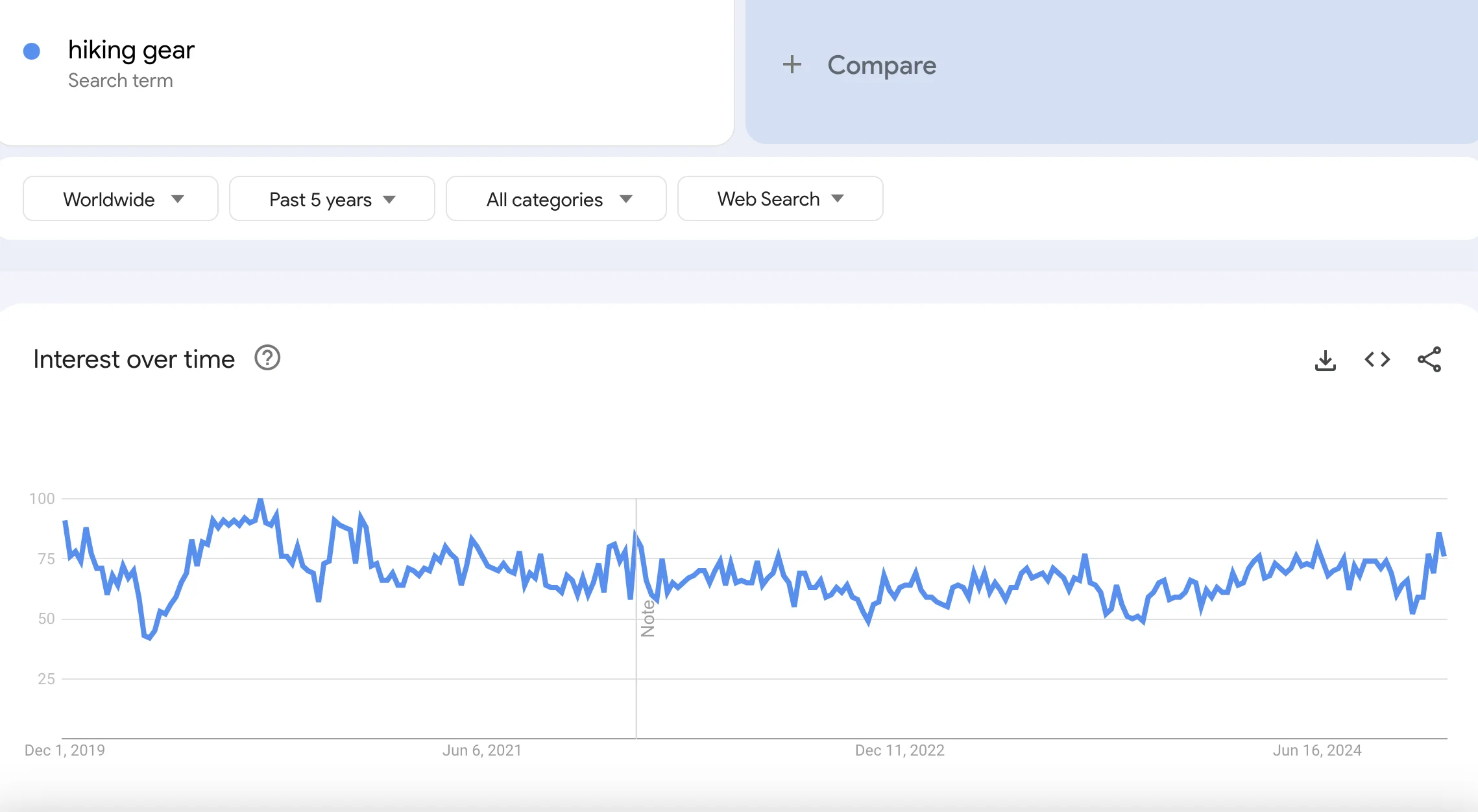Change the Past 5 years time range
This screenshot has width=1478, height=812.
(332, 198)
